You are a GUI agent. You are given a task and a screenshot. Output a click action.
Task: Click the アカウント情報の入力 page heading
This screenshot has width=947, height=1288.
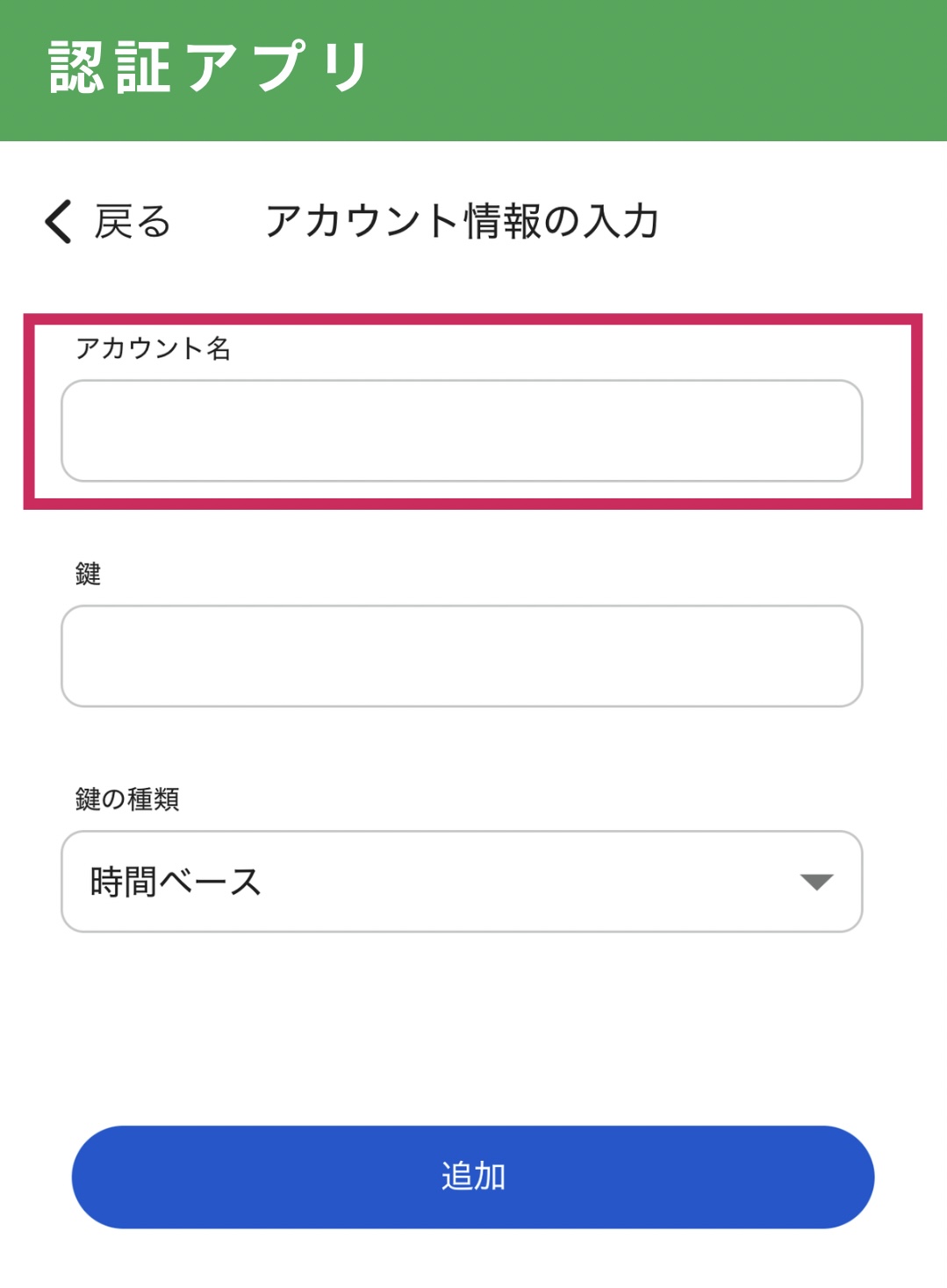click(x=463, y=221)
